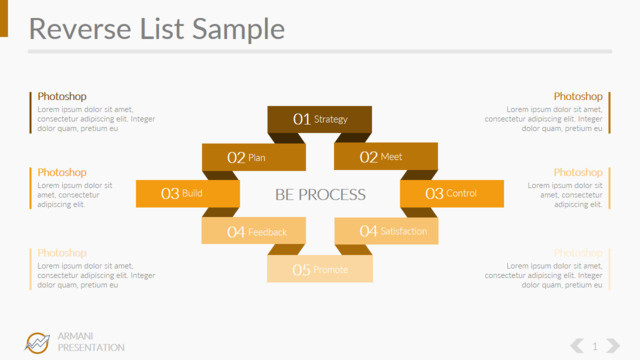Select the 03 Build block
This screenshot has width=640, height=360.
coord(188,193)
